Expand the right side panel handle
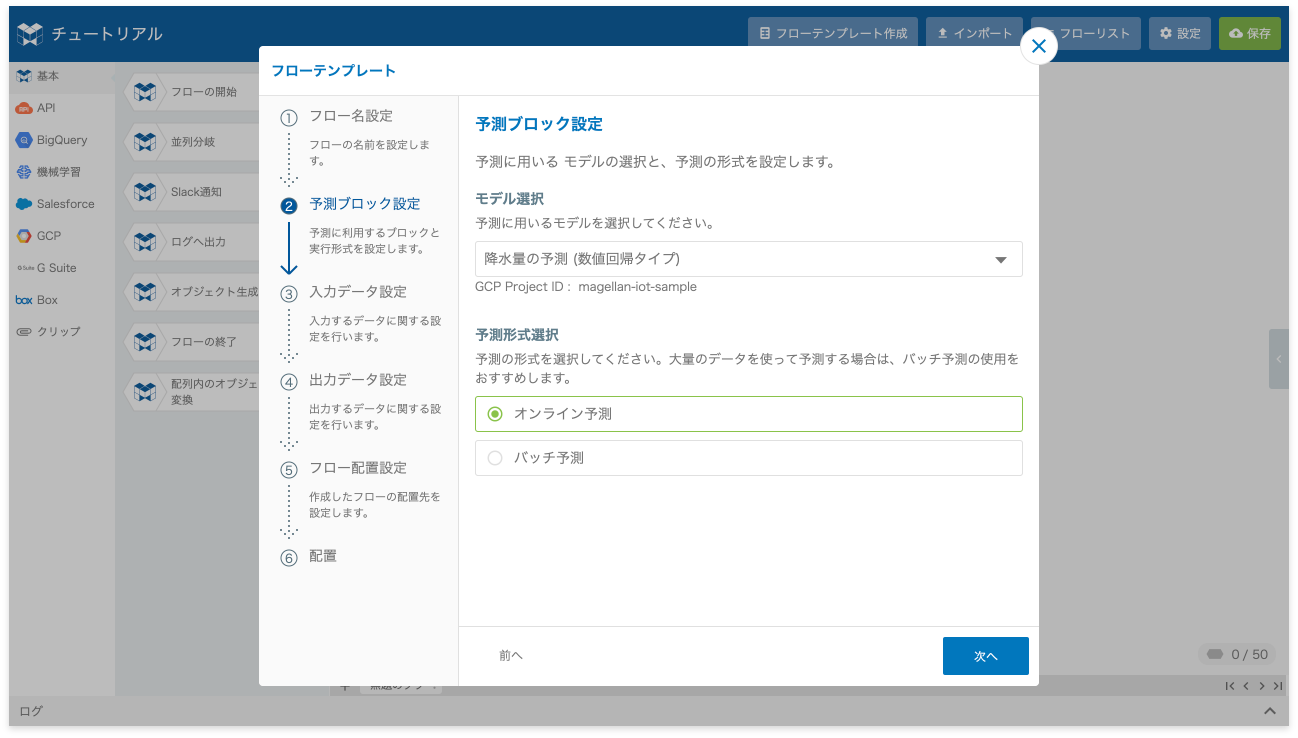Screen dimensions: 1298x738 (x=1279, y=359)
